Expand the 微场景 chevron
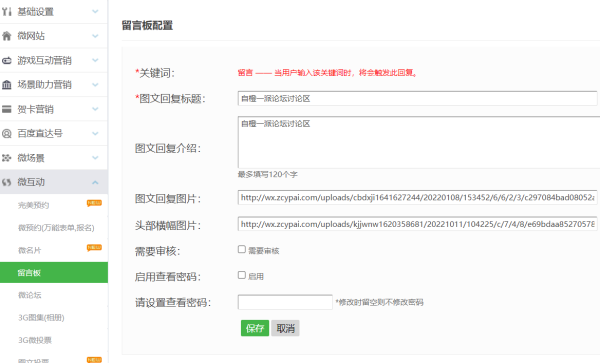The height and width of the screenshot is (363, 600). point(95,158)
